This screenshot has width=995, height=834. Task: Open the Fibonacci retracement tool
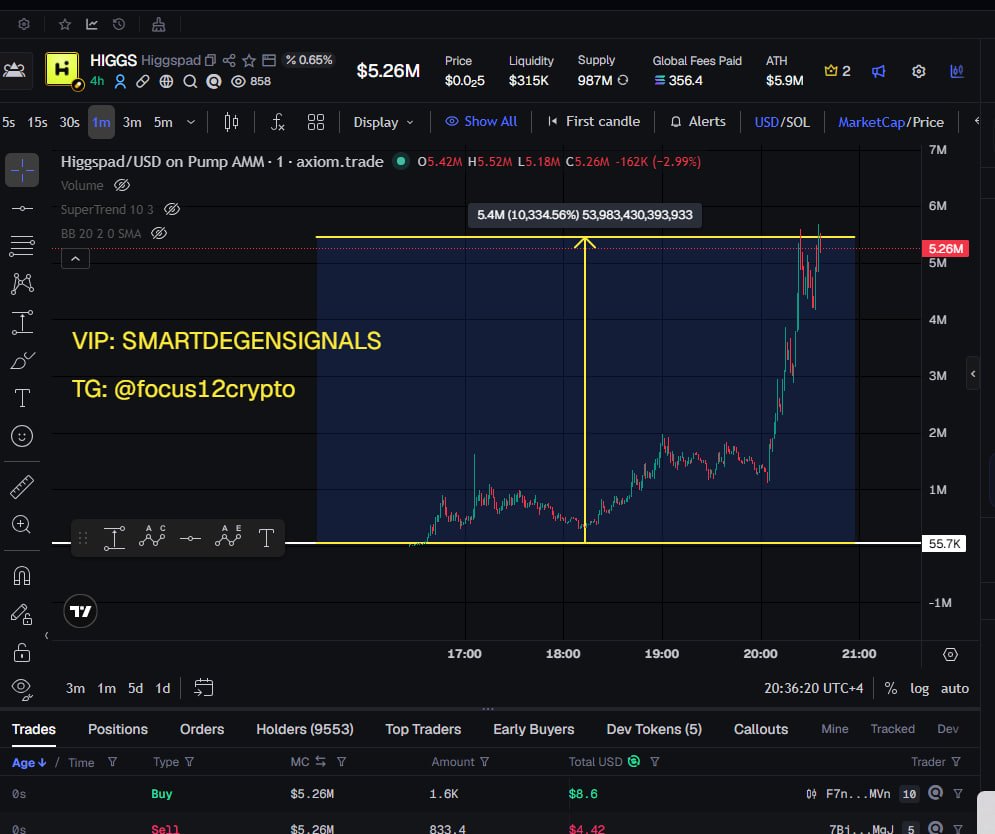[x=22, y=246]
